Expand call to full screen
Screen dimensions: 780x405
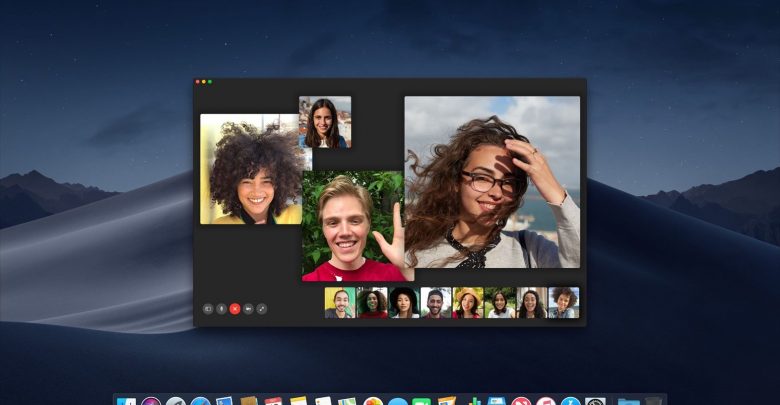click(x=262, y=309)
